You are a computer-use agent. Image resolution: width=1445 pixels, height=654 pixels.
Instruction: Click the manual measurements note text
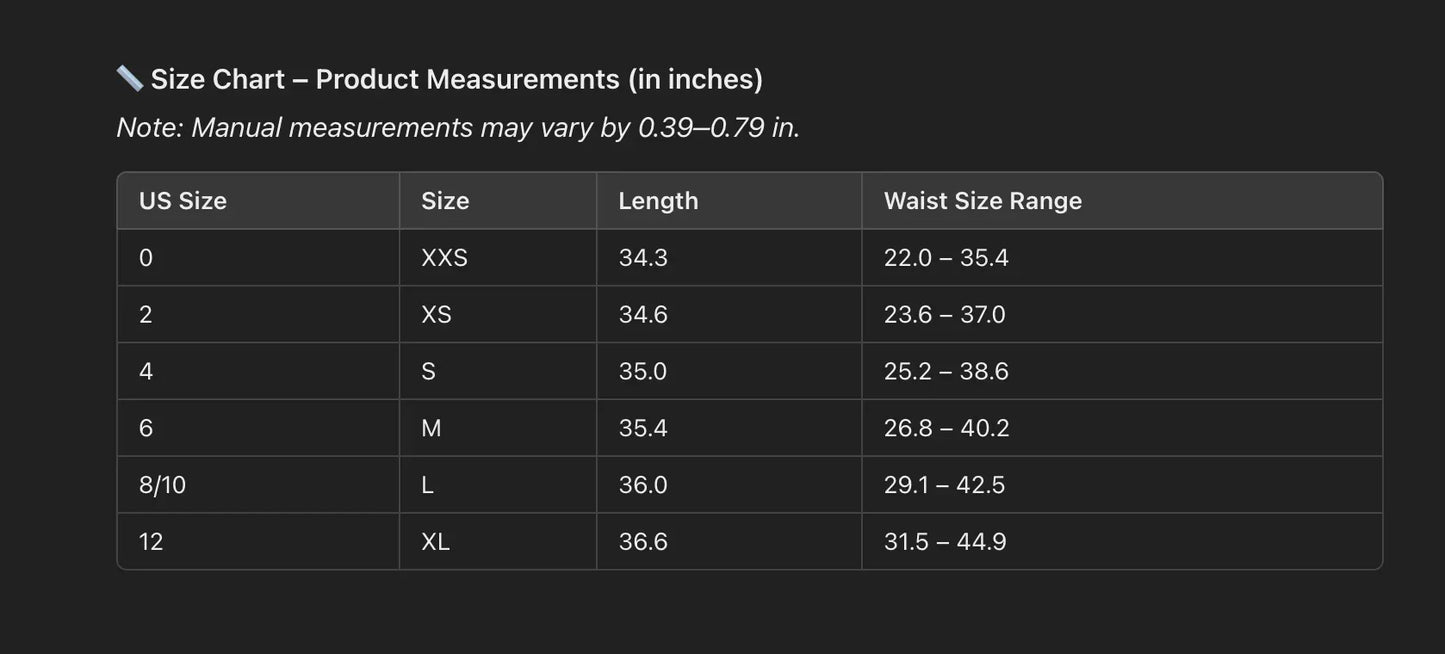pyautogui.click(x=458, y=128)
